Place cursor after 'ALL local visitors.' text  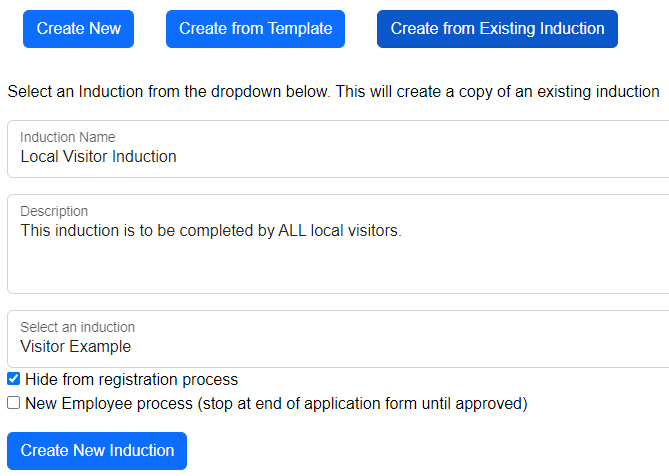pyautogui.click(x=403, y=231)
